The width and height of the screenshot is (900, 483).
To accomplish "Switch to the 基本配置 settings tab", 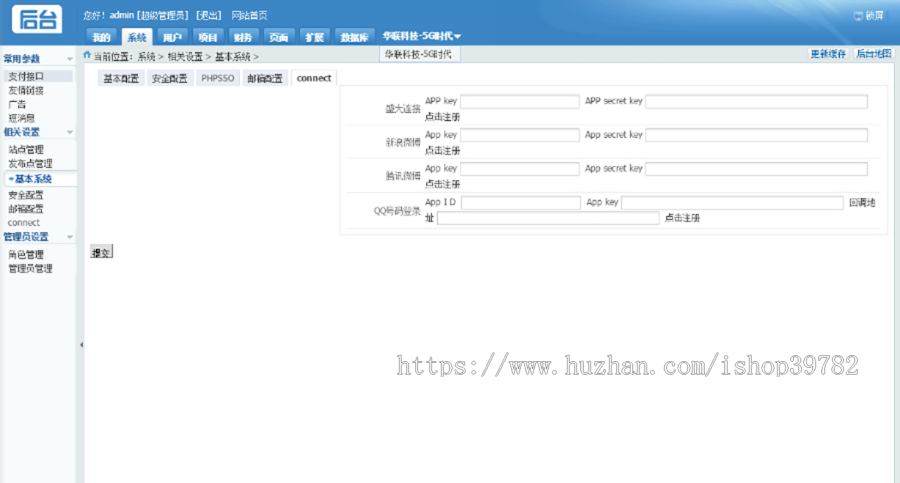I will pyautogui.click(x=121, y=78).
